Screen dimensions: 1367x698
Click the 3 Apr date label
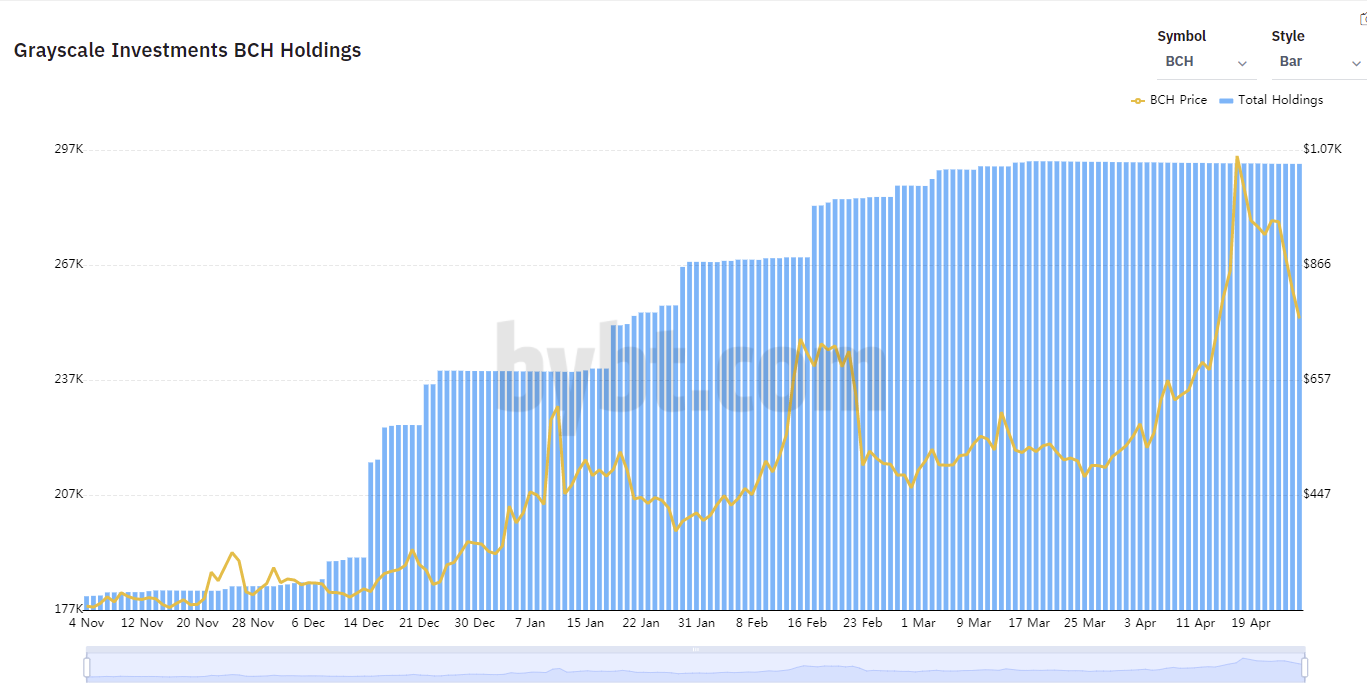tap(1140, 623)
